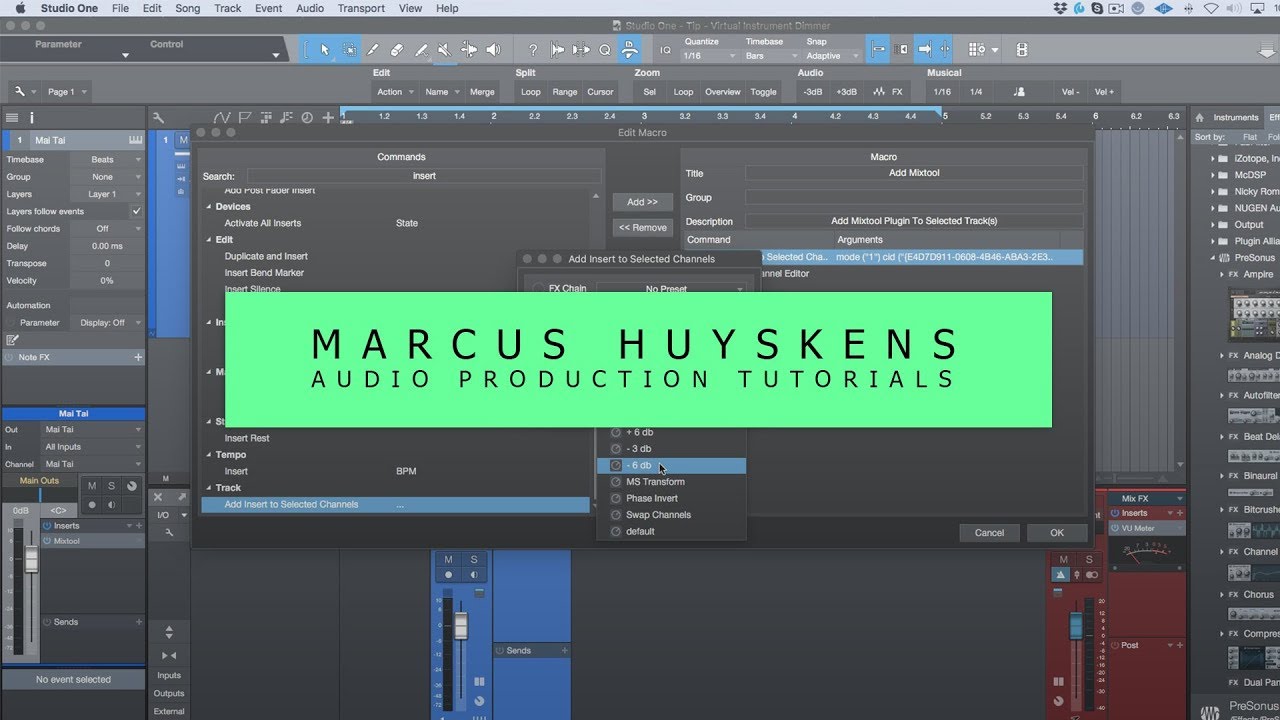Click the 'Add >>' button
This screenshot has height=720, width=1280.
[x=642, y=202]
